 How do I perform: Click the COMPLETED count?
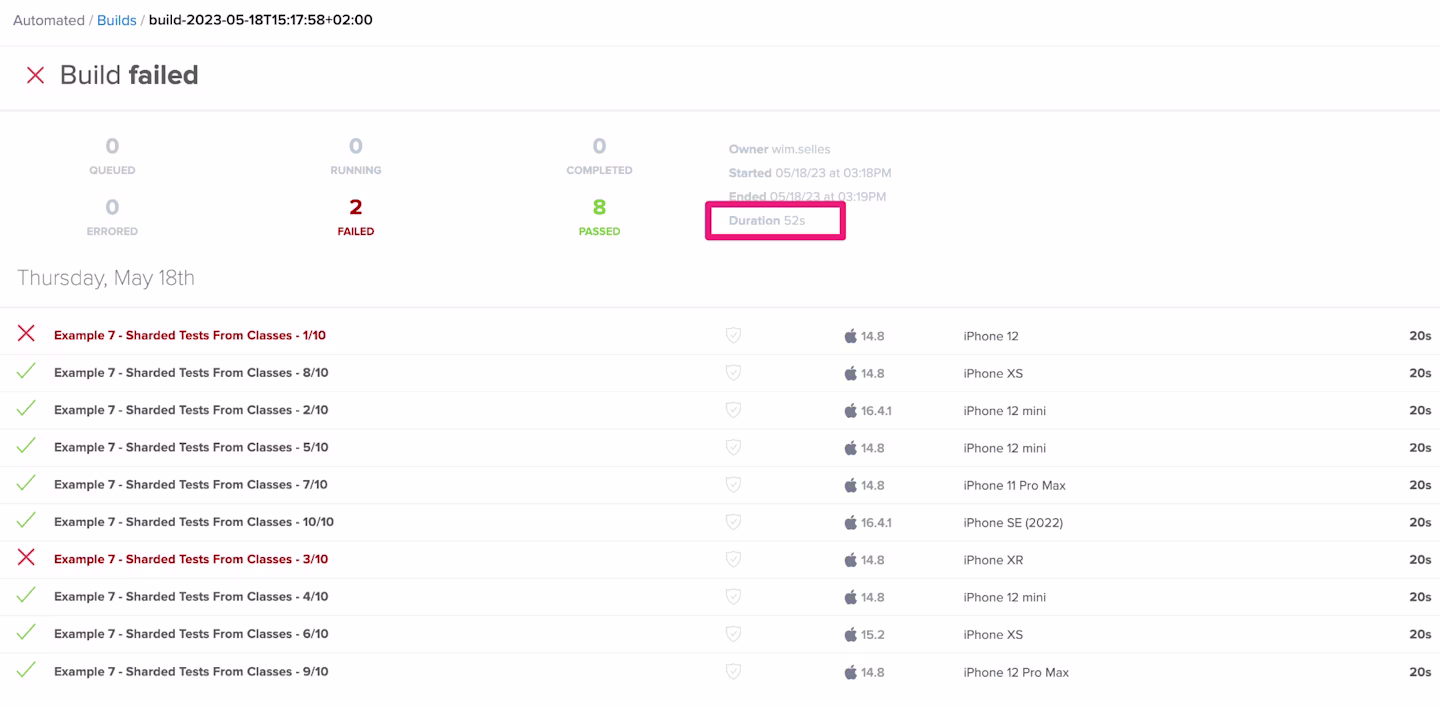(x=599, y=147)
